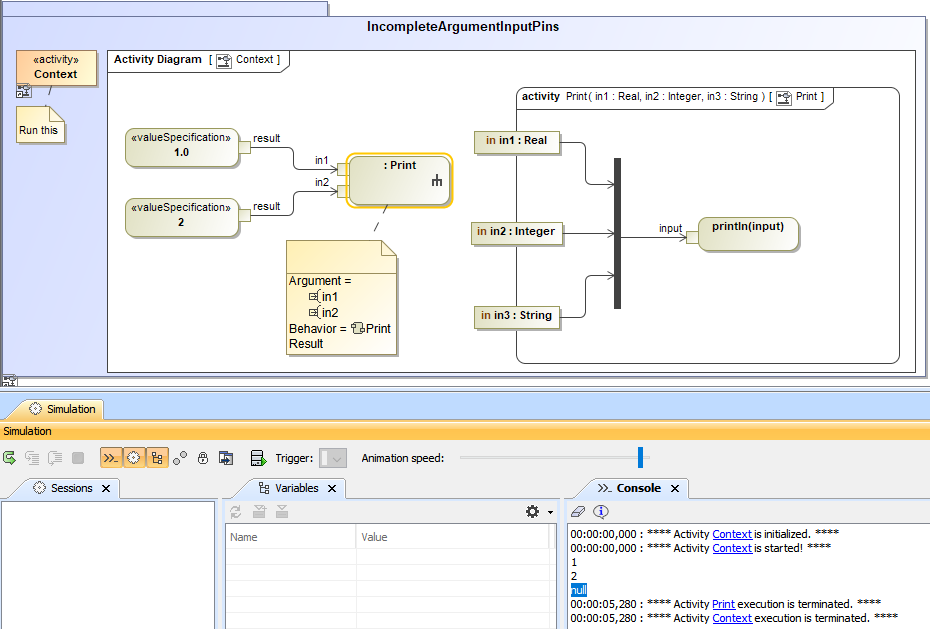Click the rake icon on Print action
This screenshot has height=629, width=930.
(x=437, y=181)
